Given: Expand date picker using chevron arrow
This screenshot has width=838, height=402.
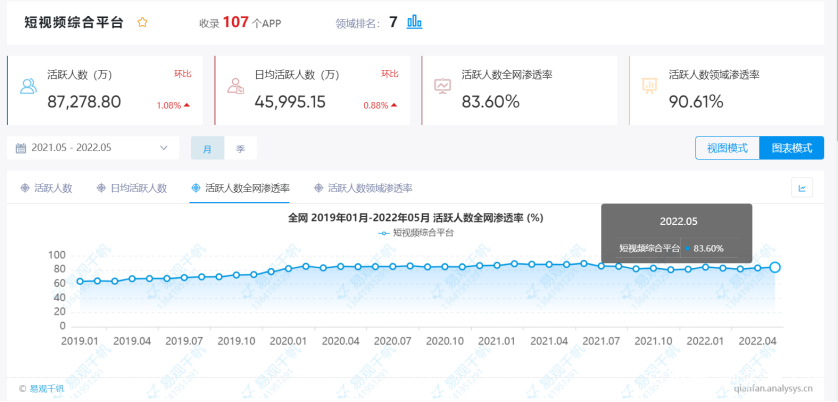Looking at the screenshot, I should 164,148.
